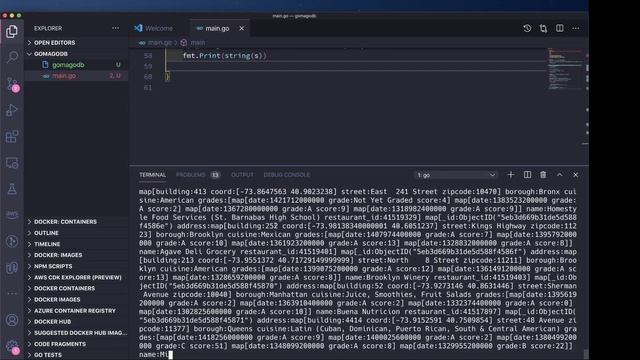
Task: Expand the Open Editors section
Action: tap(76, 42)
